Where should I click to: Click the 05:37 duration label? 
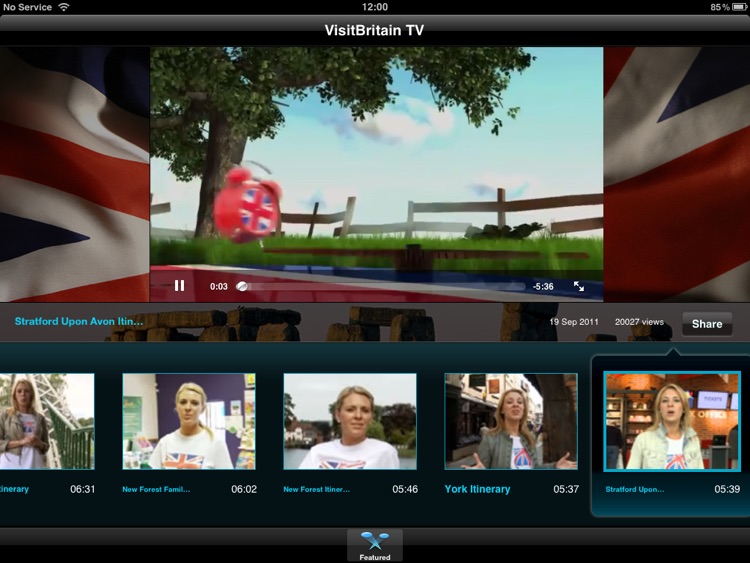566,489
